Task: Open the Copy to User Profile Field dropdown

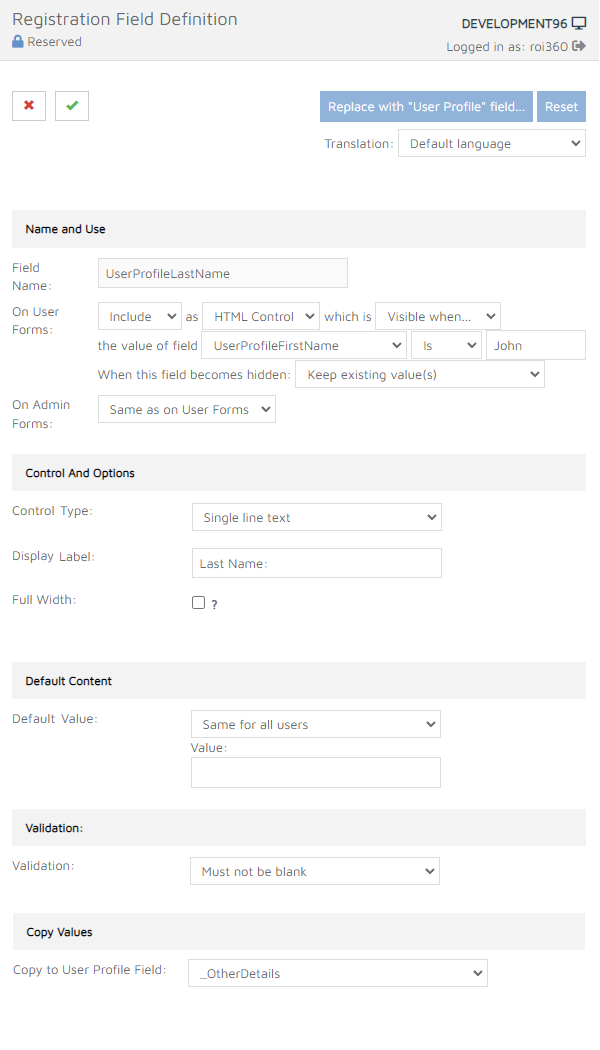Action: pos(337,973)
